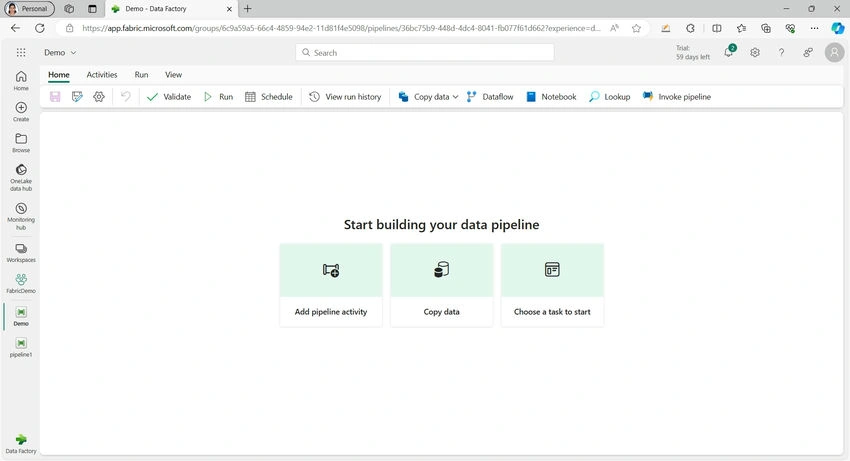Open notifications bell
The width and height of the screenshot is (850, 461).
tap(729, 52)
